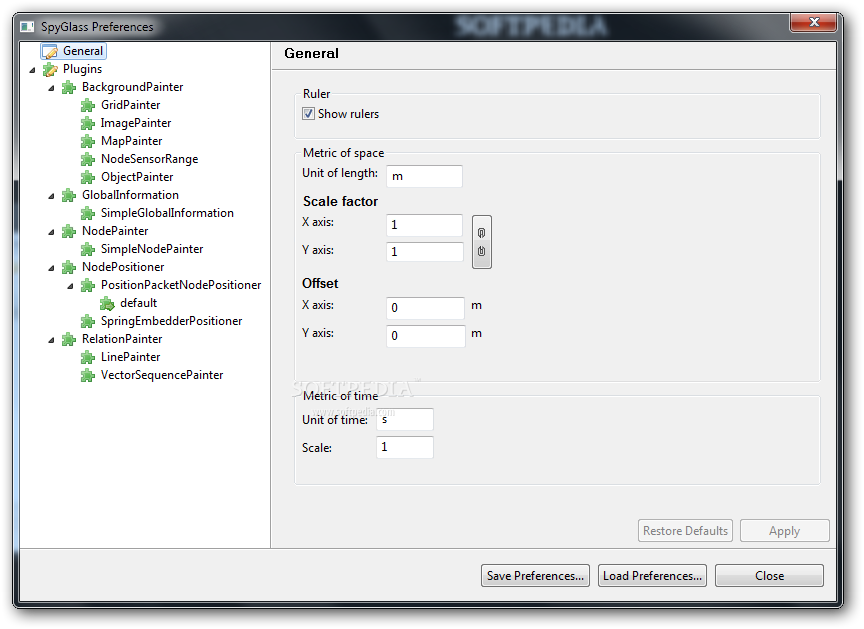Select SimpleGlobalInformation text in the tree
The image size is (864, 629).
click(167, 213)
